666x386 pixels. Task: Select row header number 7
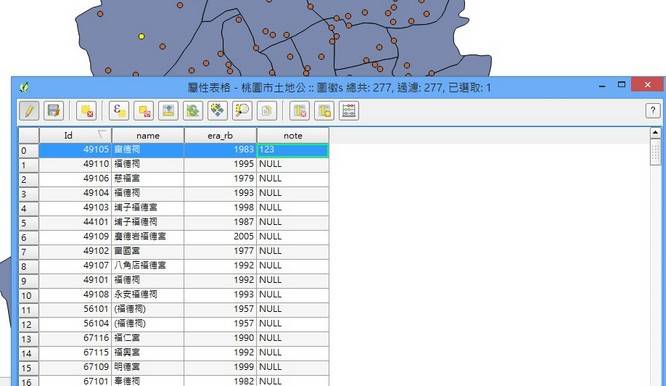coord(28,252)
